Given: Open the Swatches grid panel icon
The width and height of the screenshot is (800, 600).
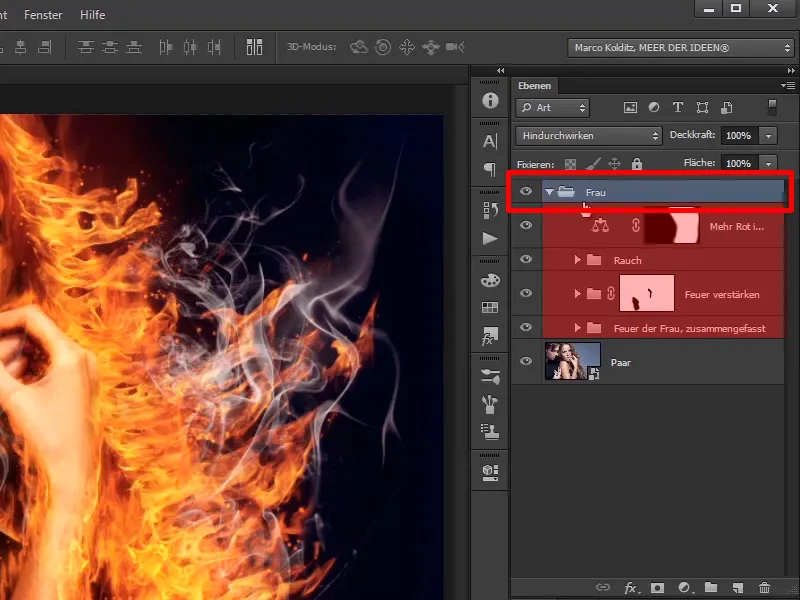Looking at the screenshot, I should coord(490,307).
